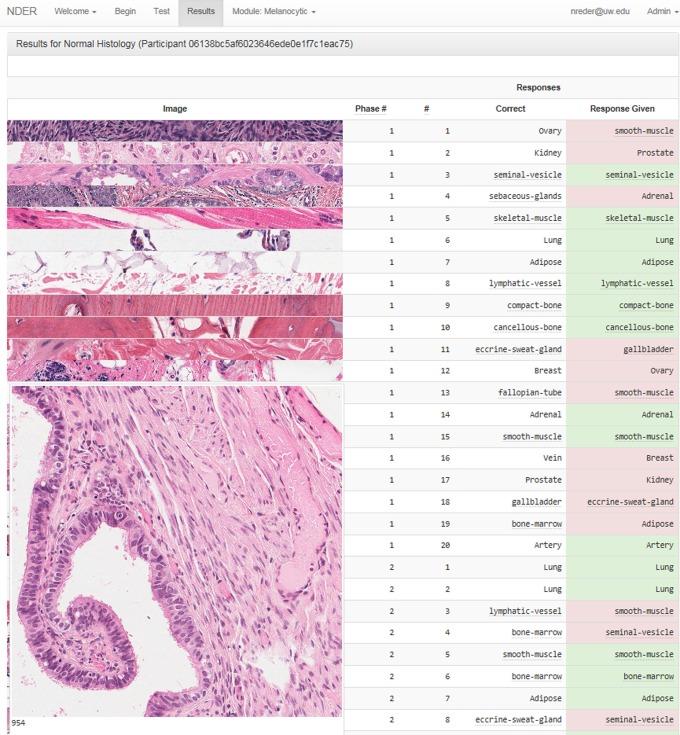The width and height of the screenshot is (680, 735).
Task: Click the NDER brand logo link
Action: click(x=22, y=11)
